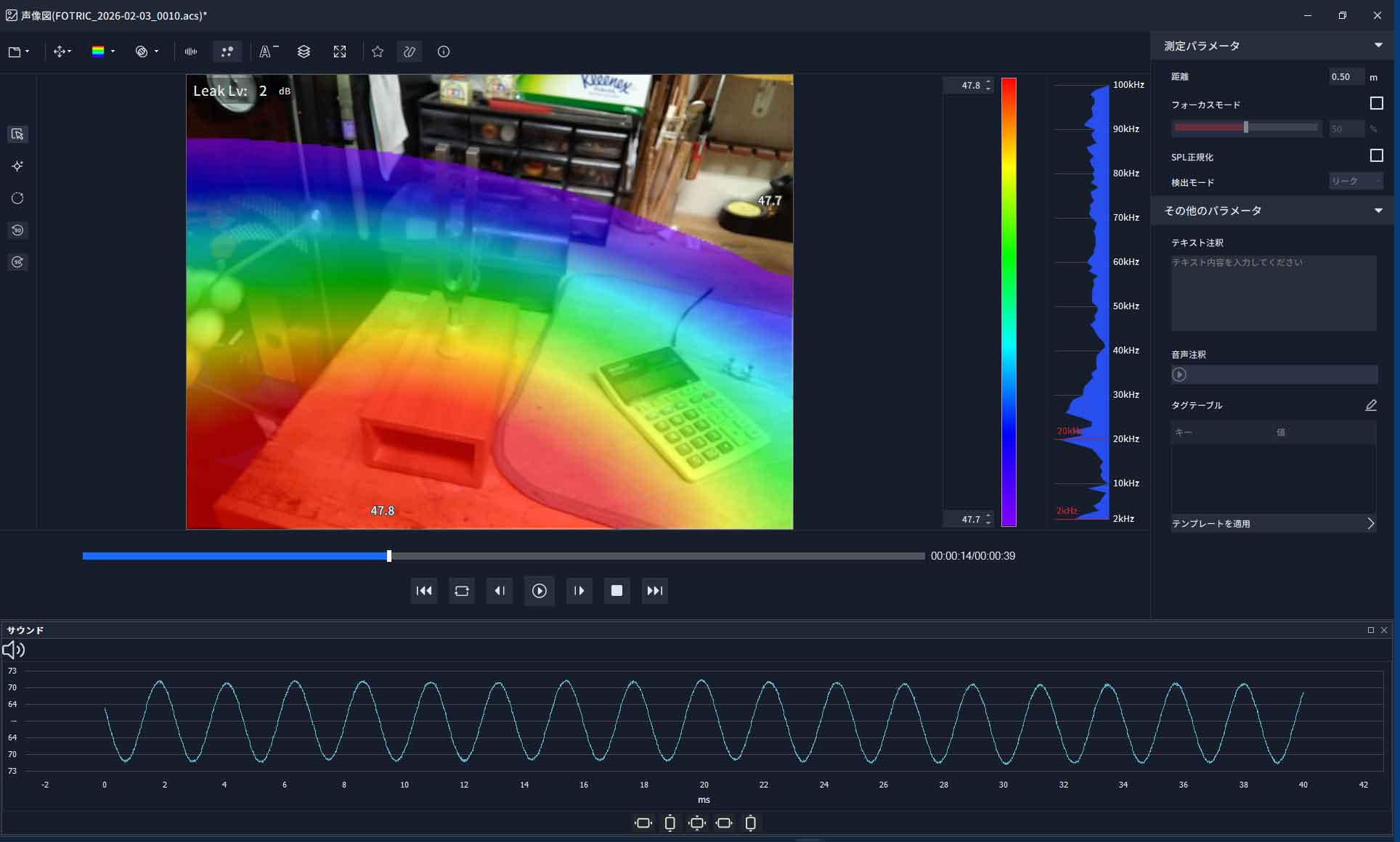Screen dimensions: 1400x842
Task: Select the point marker tool in left sidebar
Action: tap(17, 166)
